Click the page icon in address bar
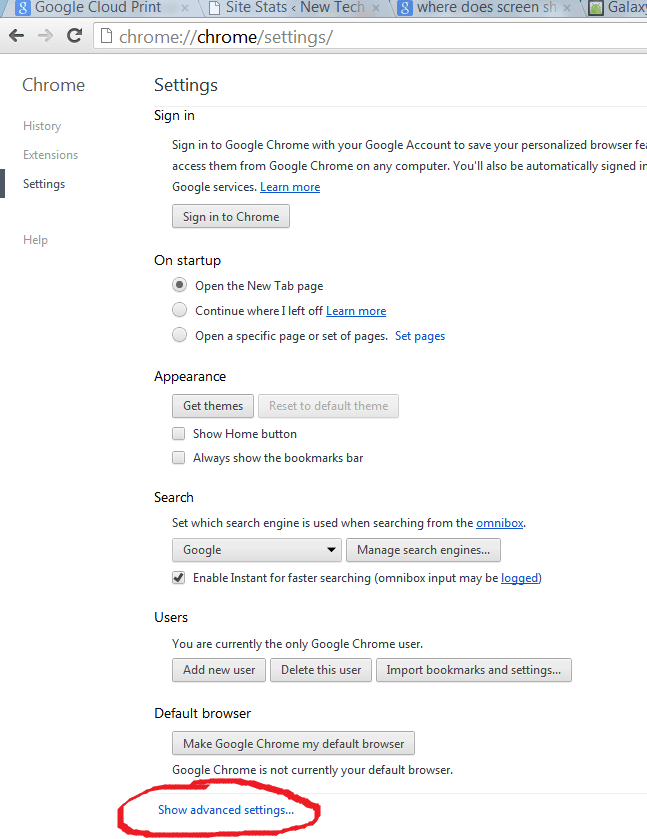Viewport: 647px width, 839px height. pyautogui.click(x=107, y=37)
